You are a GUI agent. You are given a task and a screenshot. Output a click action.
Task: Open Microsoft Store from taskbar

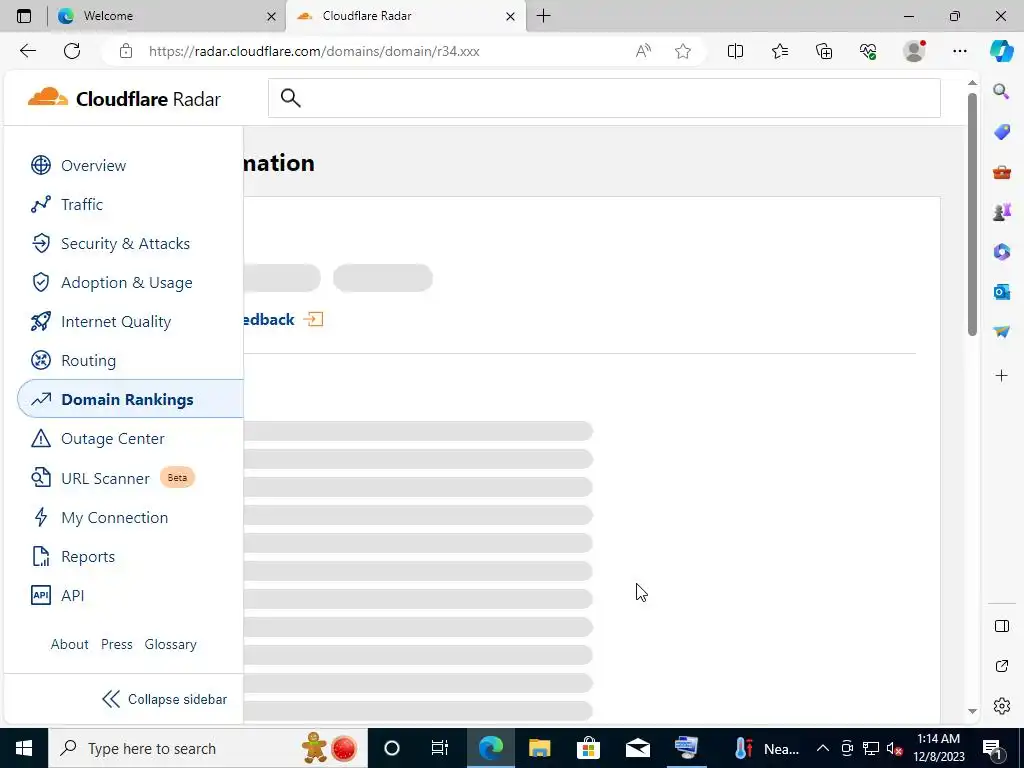[x=588, y=748]
